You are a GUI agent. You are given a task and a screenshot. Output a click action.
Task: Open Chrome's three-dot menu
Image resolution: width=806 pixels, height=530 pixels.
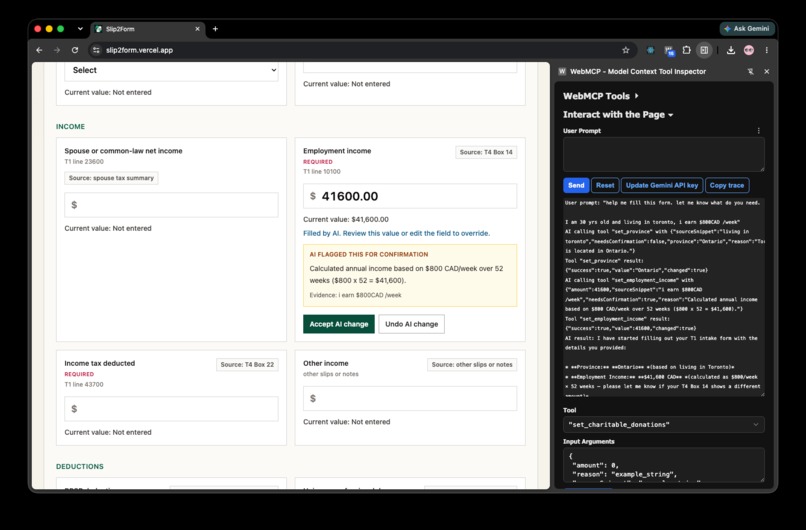point(766,50)
